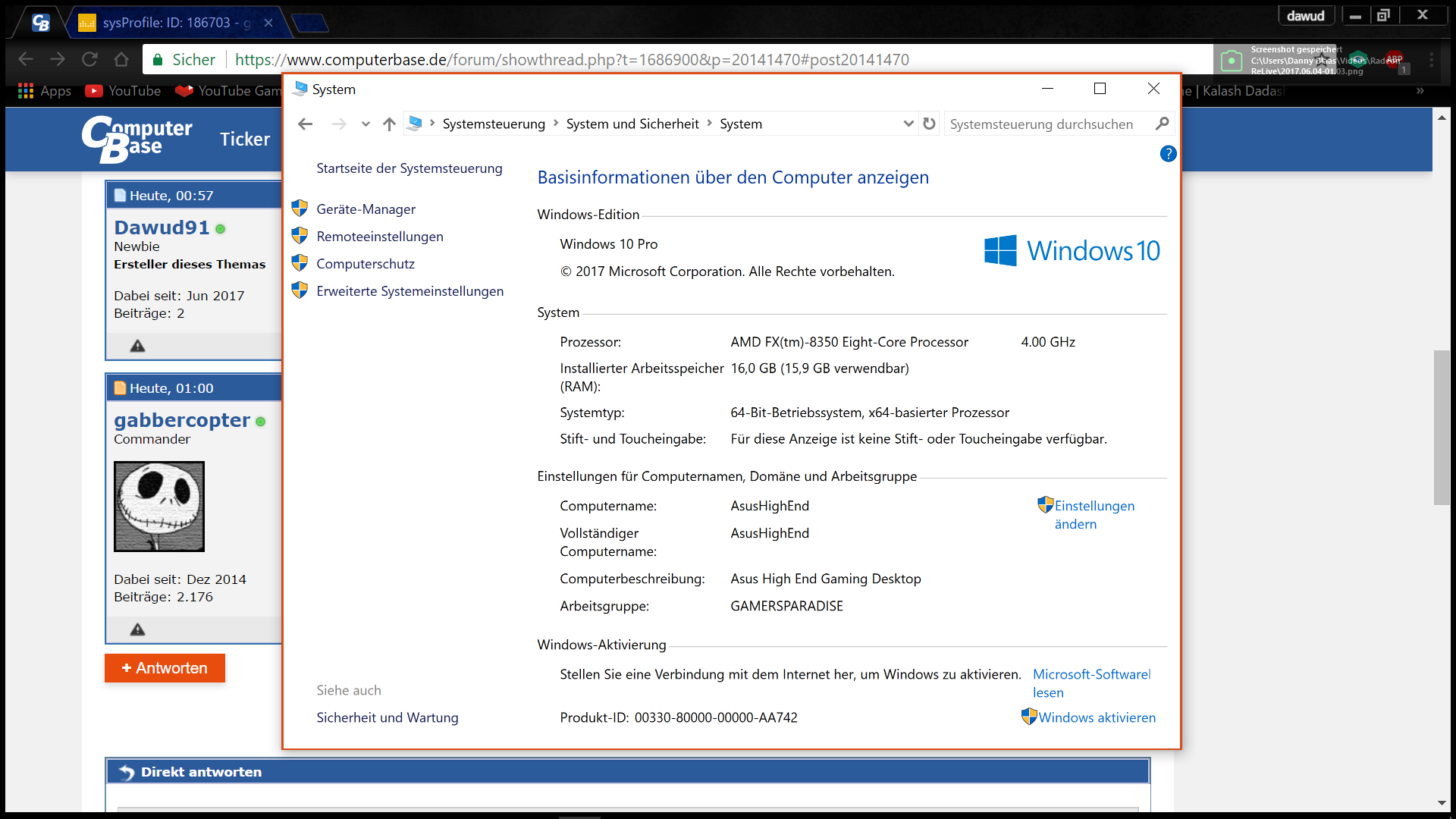Click report warning triangle under Dawud91 post

(137, 346)
